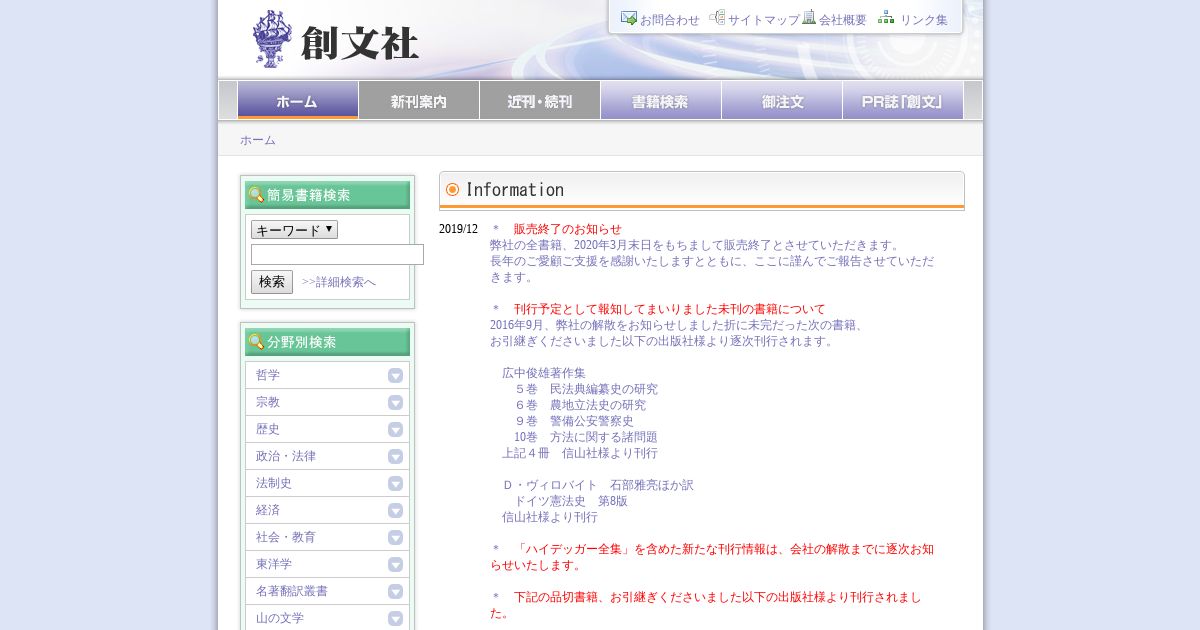Open the サイトマップ link
The image size is (1200, 630).
[764, 20]
